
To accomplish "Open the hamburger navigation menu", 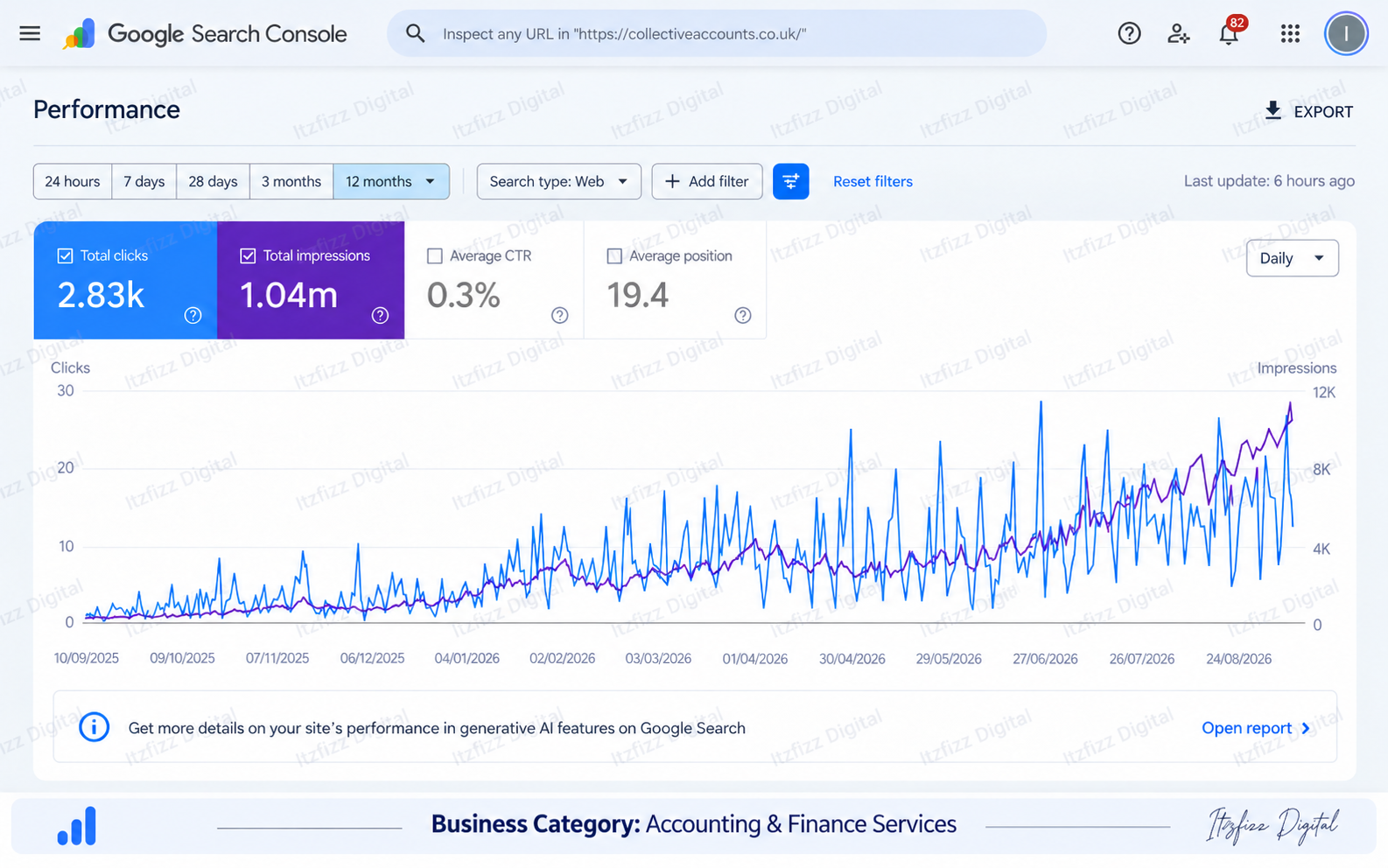I will tap(30, 34).
